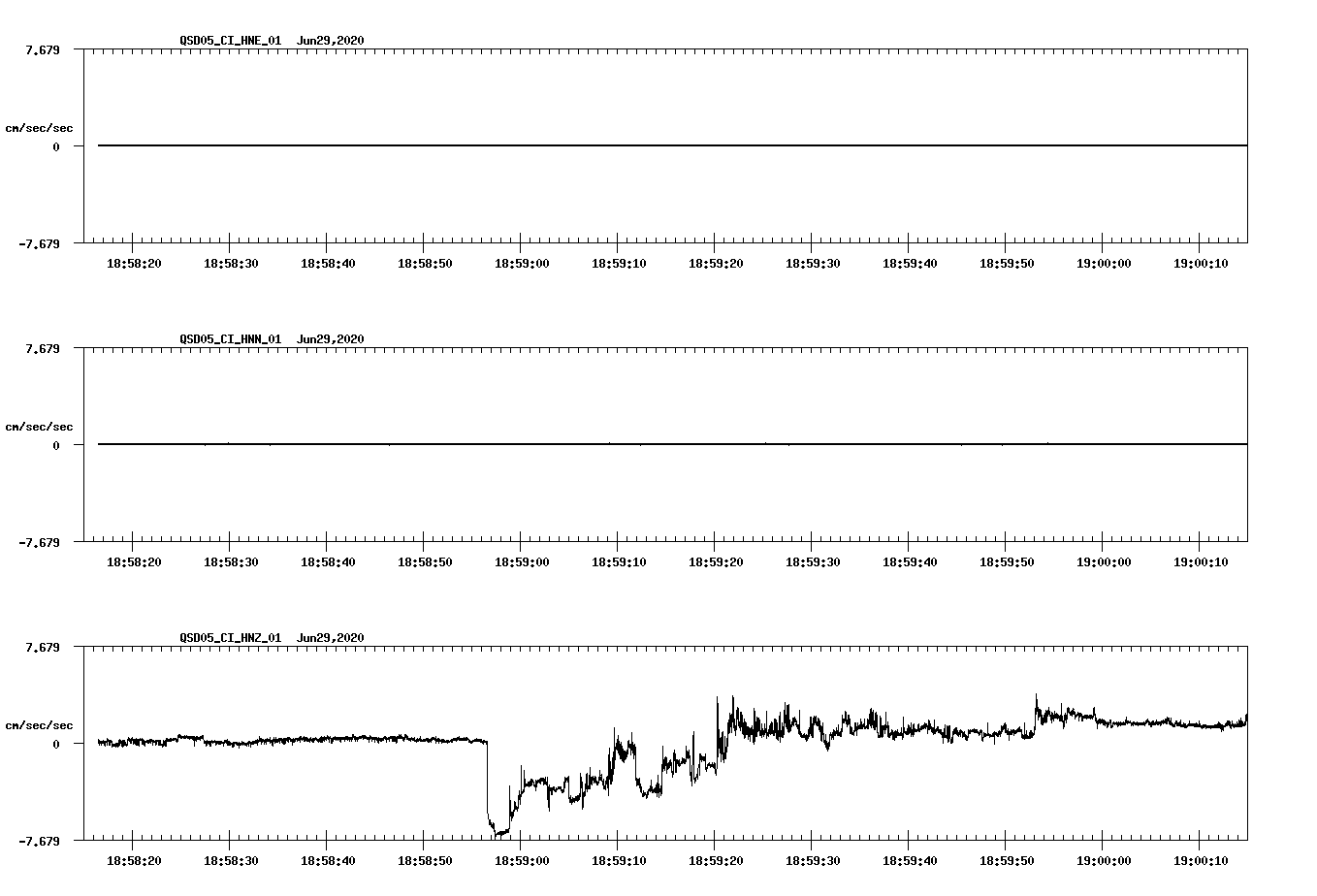Click the 18:58:40 time label under the HNN plot
Image resolution: width=1317 pixels, height=896 pixels.
pyautogui.click(x=327, y=561)
